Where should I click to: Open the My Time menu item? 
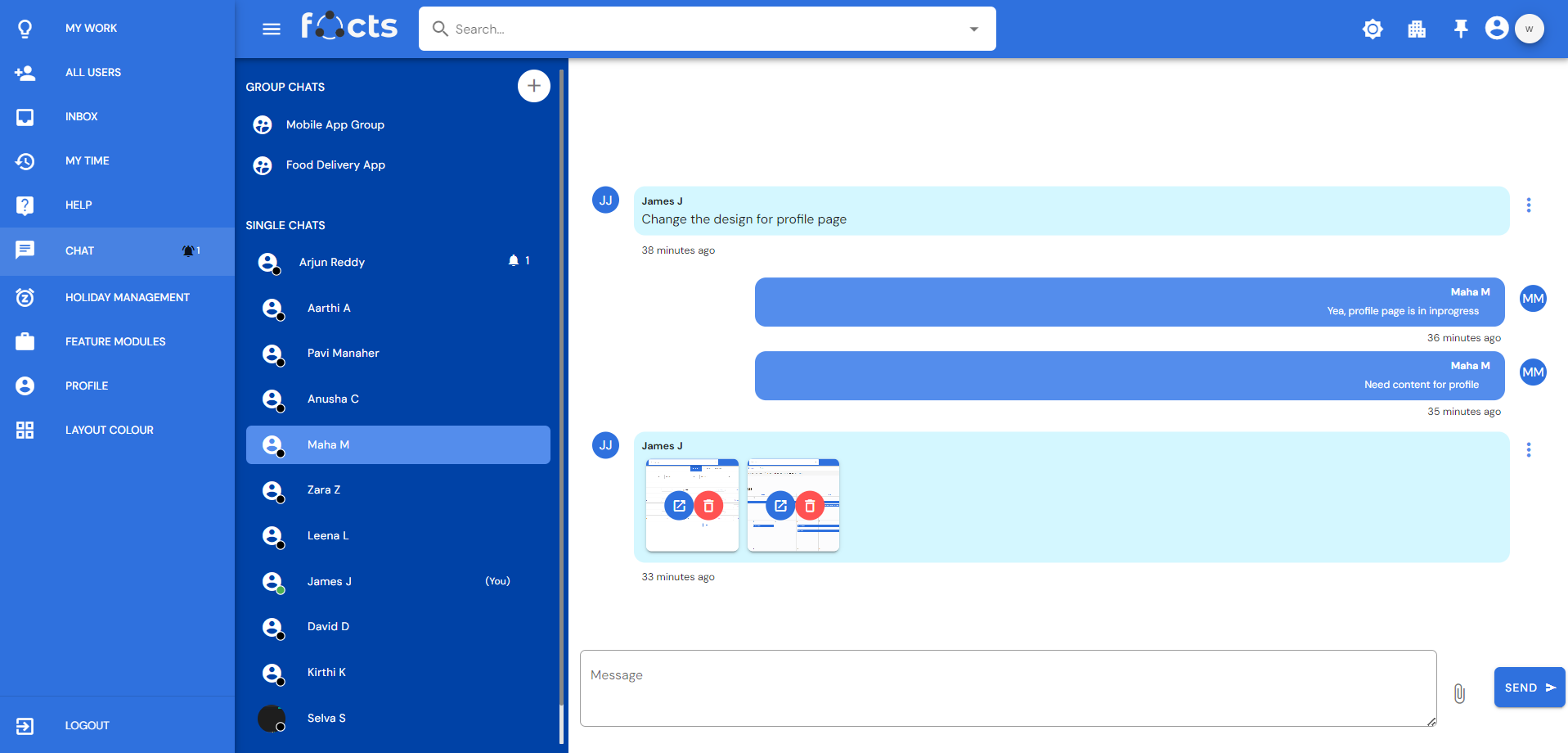(x=88, y=160)
